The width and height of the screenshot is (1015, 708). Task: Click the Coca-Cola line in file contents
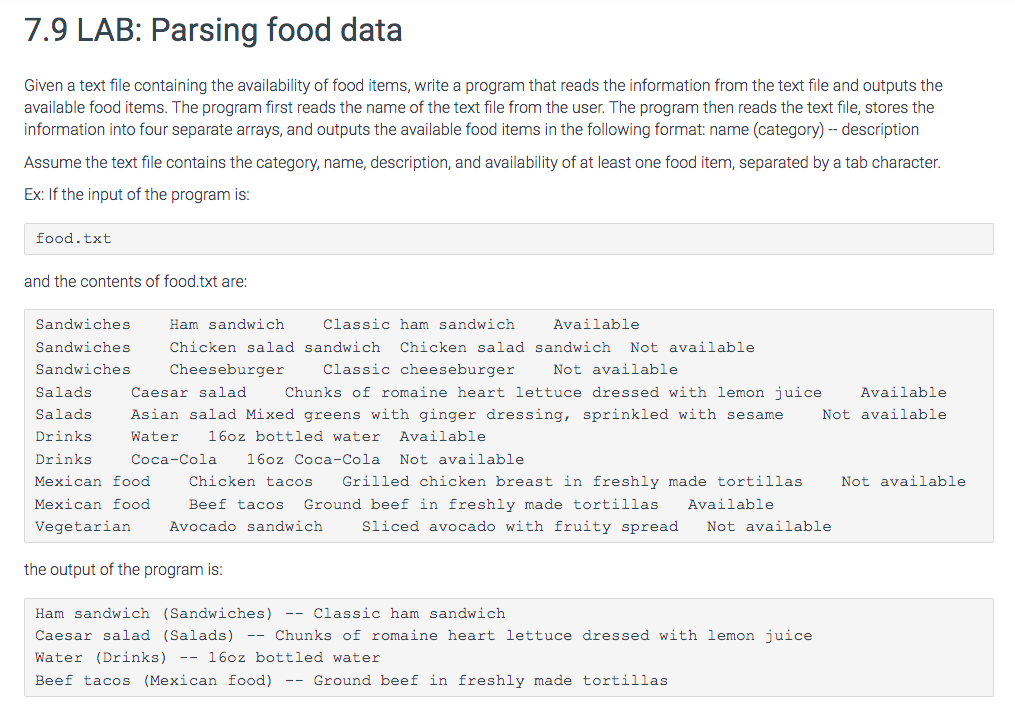click(280, 459)
